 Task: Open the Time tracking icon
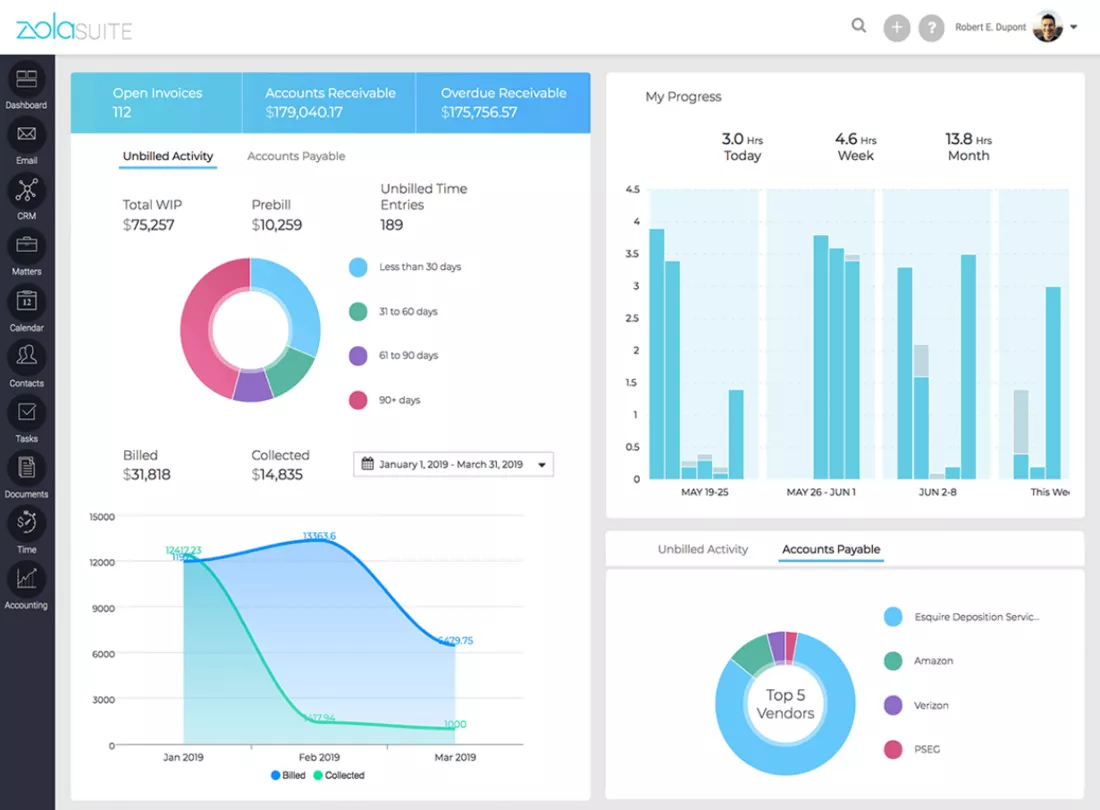click(27, 523)
